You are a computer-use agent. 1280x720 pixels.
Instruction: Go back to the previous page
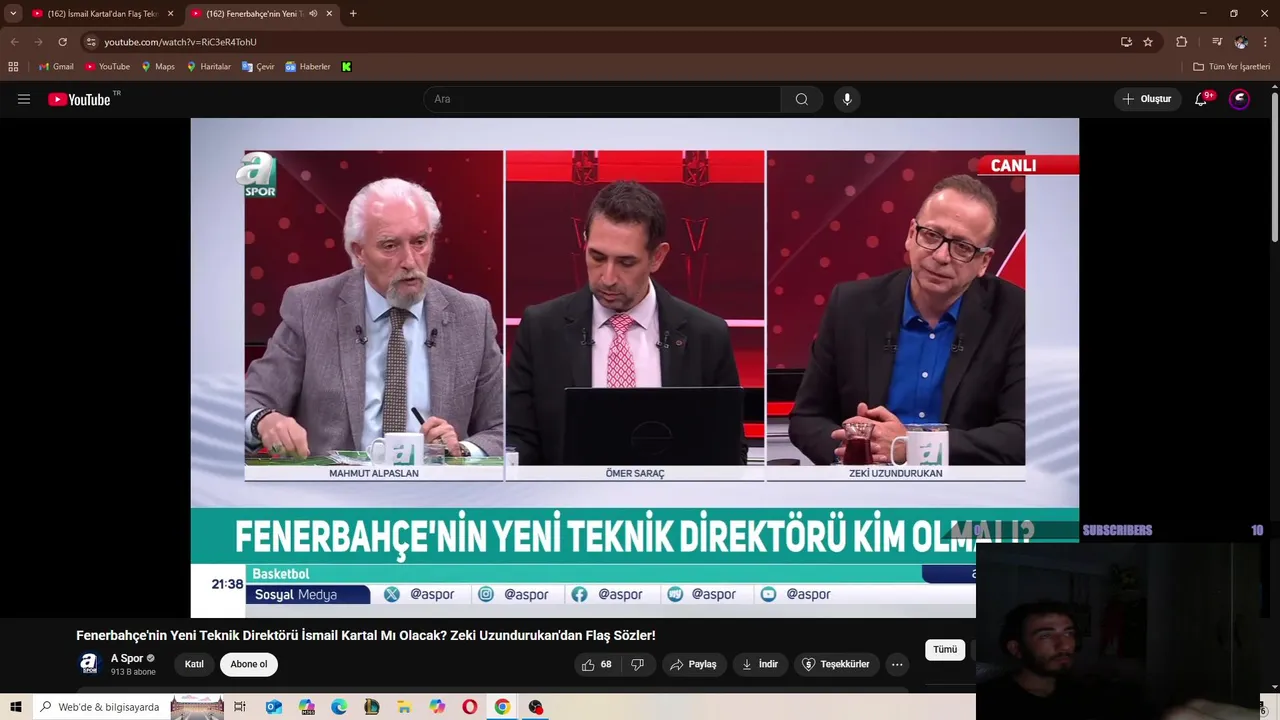click(14, 42)
